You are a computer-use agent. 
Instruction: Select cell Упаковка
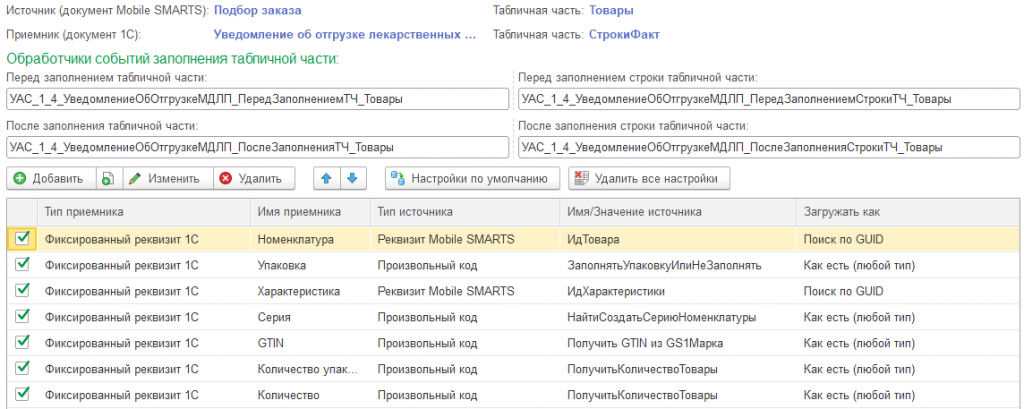click(310, 265)
